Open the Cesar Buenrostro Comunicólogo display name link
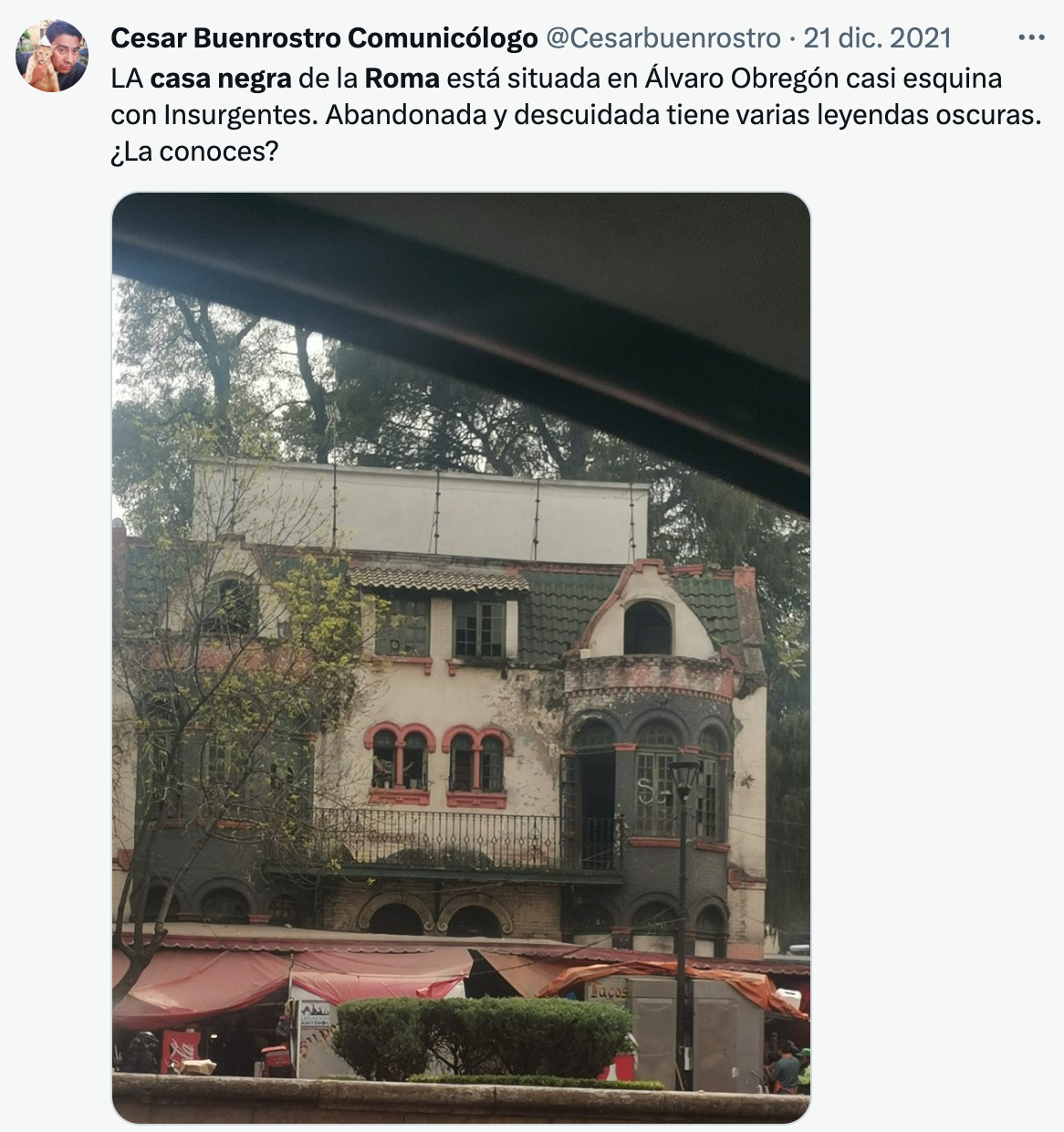This screenshot has width=1064, height=1132. pyautogui.click(x=324, y=38)
